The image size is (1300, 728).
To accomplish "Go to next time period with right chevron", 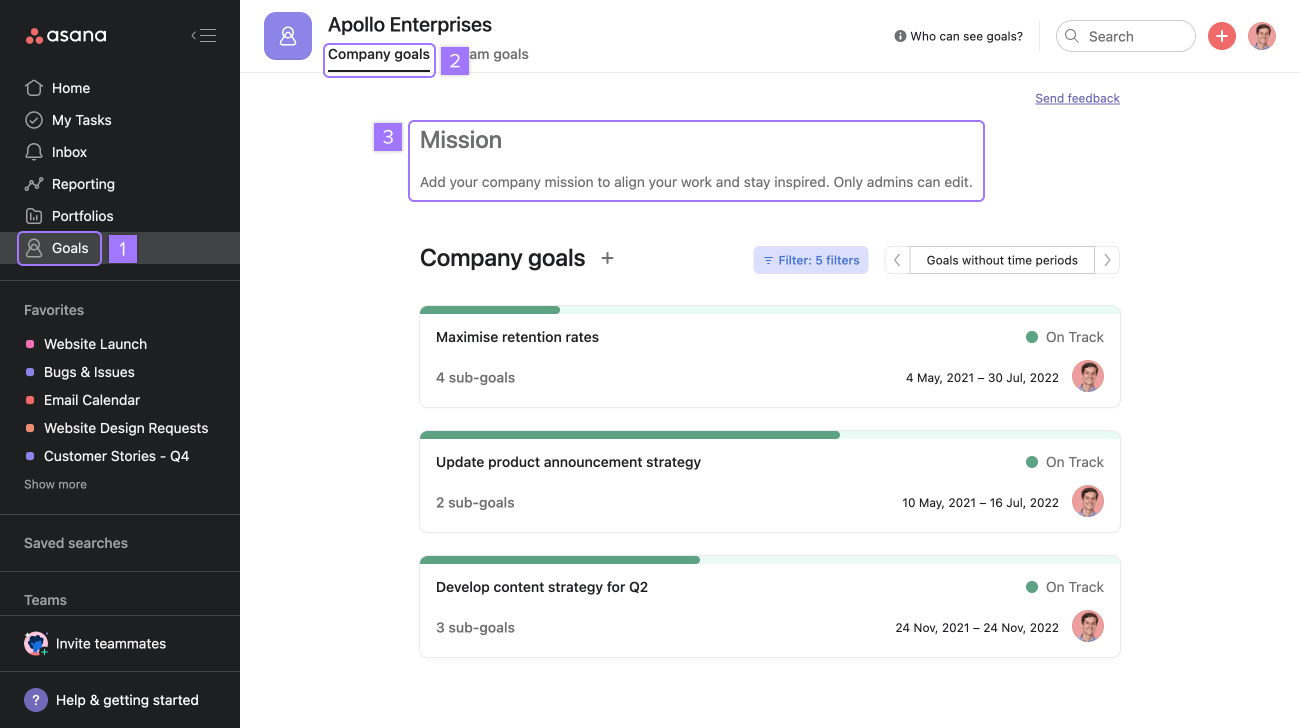I will click(1107, 260).
